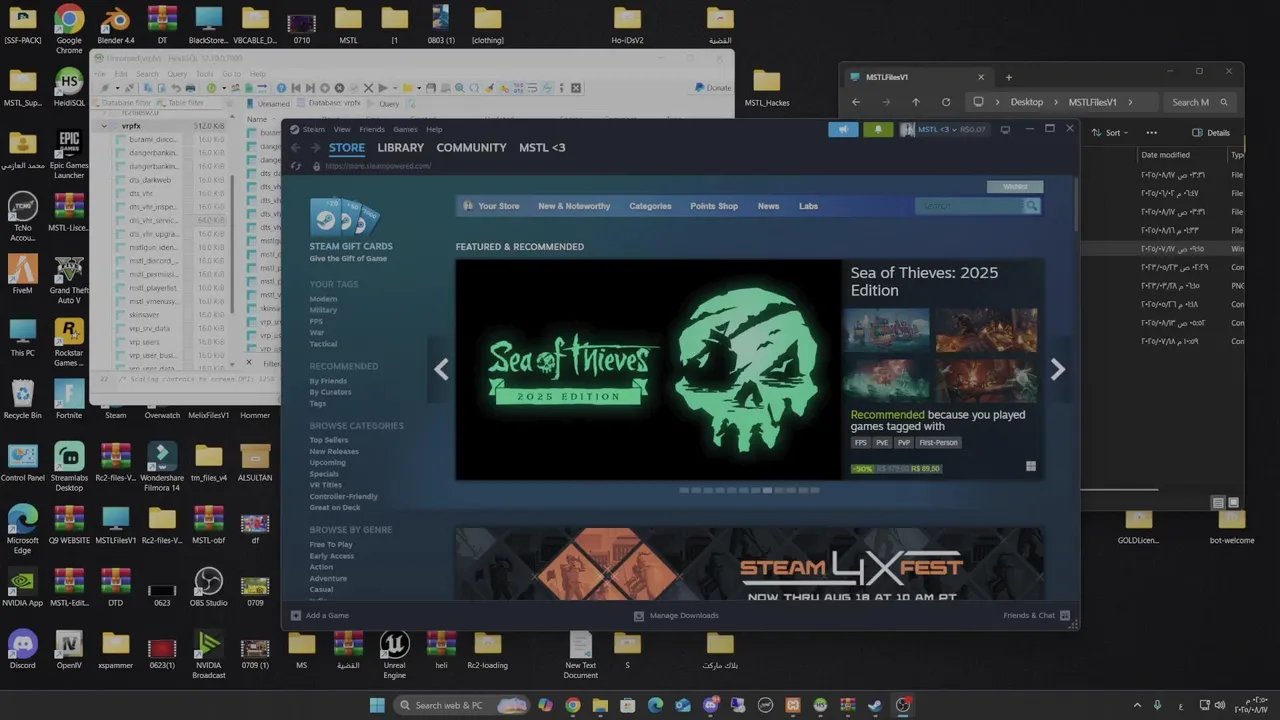The width and height of the screenshot is (1280, 720).
Task: Click the run query play icon in HeidiSQL
Action: [x=382, y=88]
